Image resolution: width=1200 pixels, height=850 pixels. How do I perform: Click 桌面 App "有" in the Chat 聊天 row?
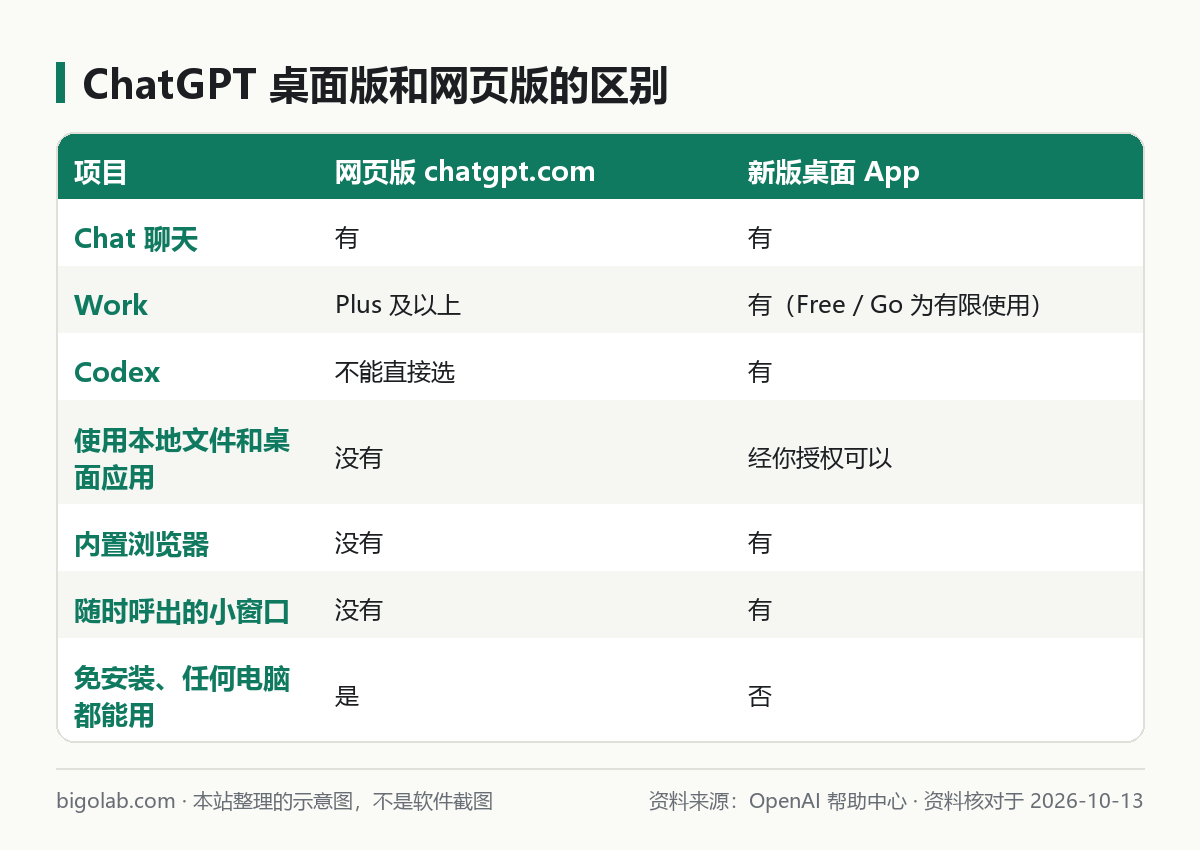[x=760, y=239]
